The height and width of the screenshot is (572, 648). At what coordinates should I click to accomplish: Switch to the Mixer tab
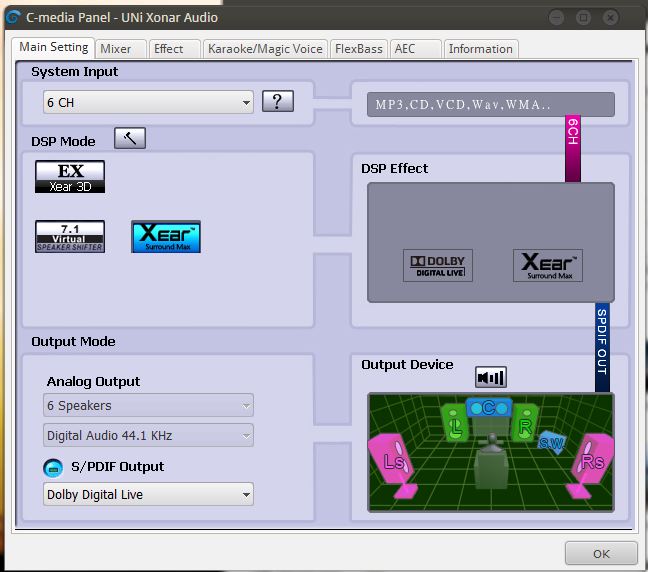pos(121,49)
